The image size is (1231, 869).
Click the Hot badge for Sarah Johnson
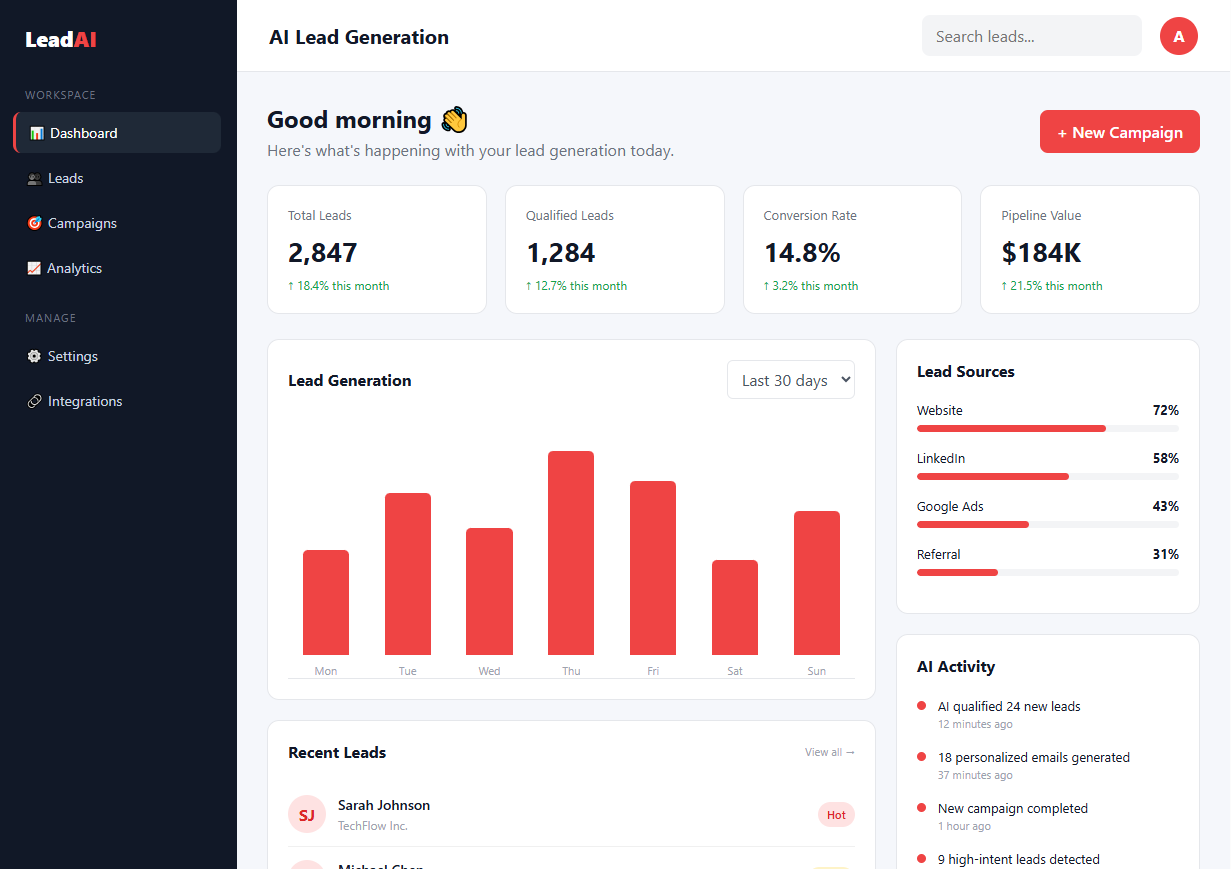pos(836,815)
